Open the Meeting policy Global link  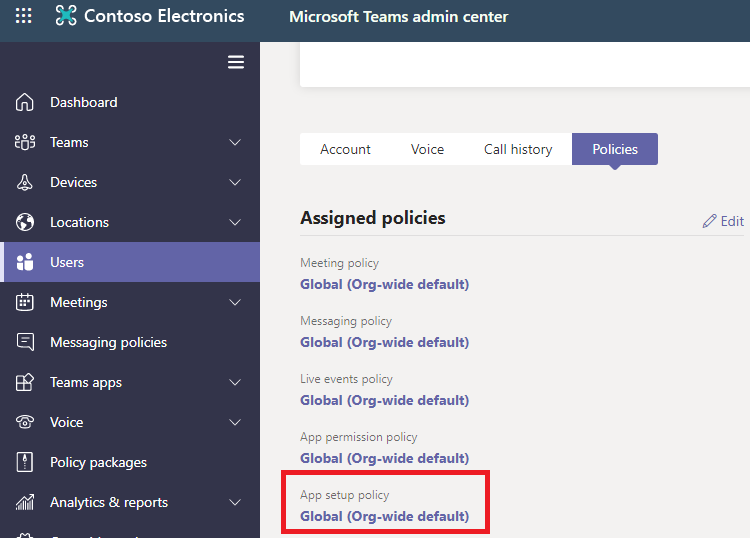pos(385,284)
